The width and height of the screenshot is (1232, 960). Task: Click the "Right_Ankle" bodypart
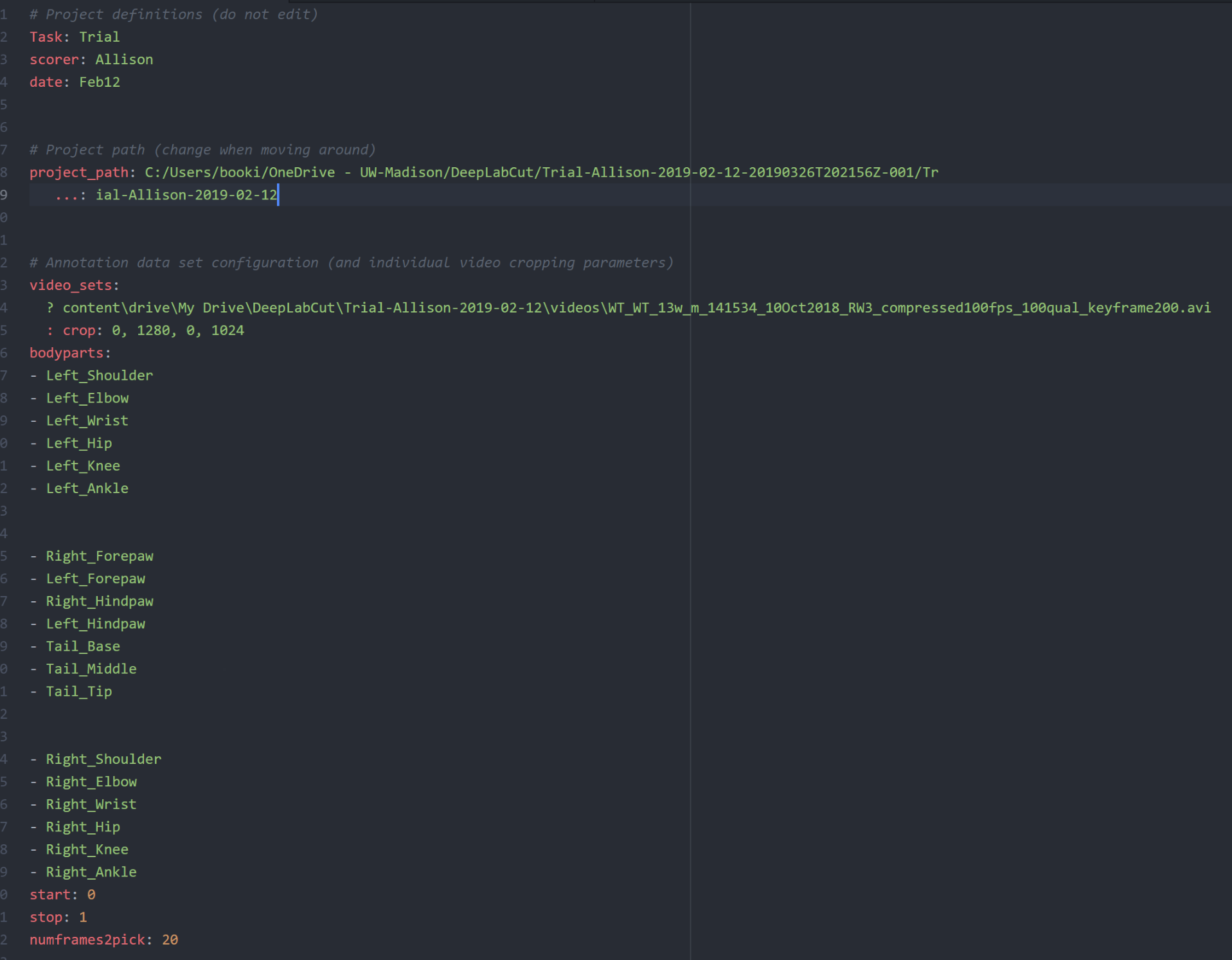click(x=91, y=871)
